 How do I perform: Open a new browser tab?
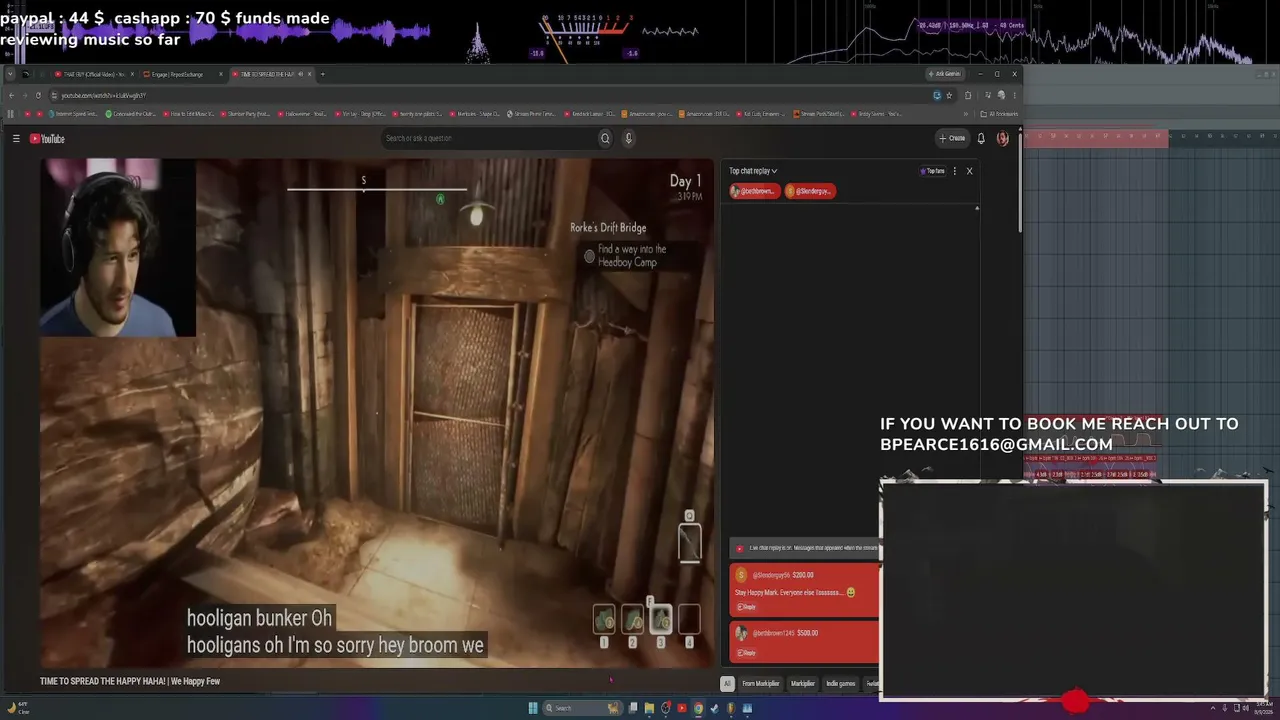click(x=323, y=74)
